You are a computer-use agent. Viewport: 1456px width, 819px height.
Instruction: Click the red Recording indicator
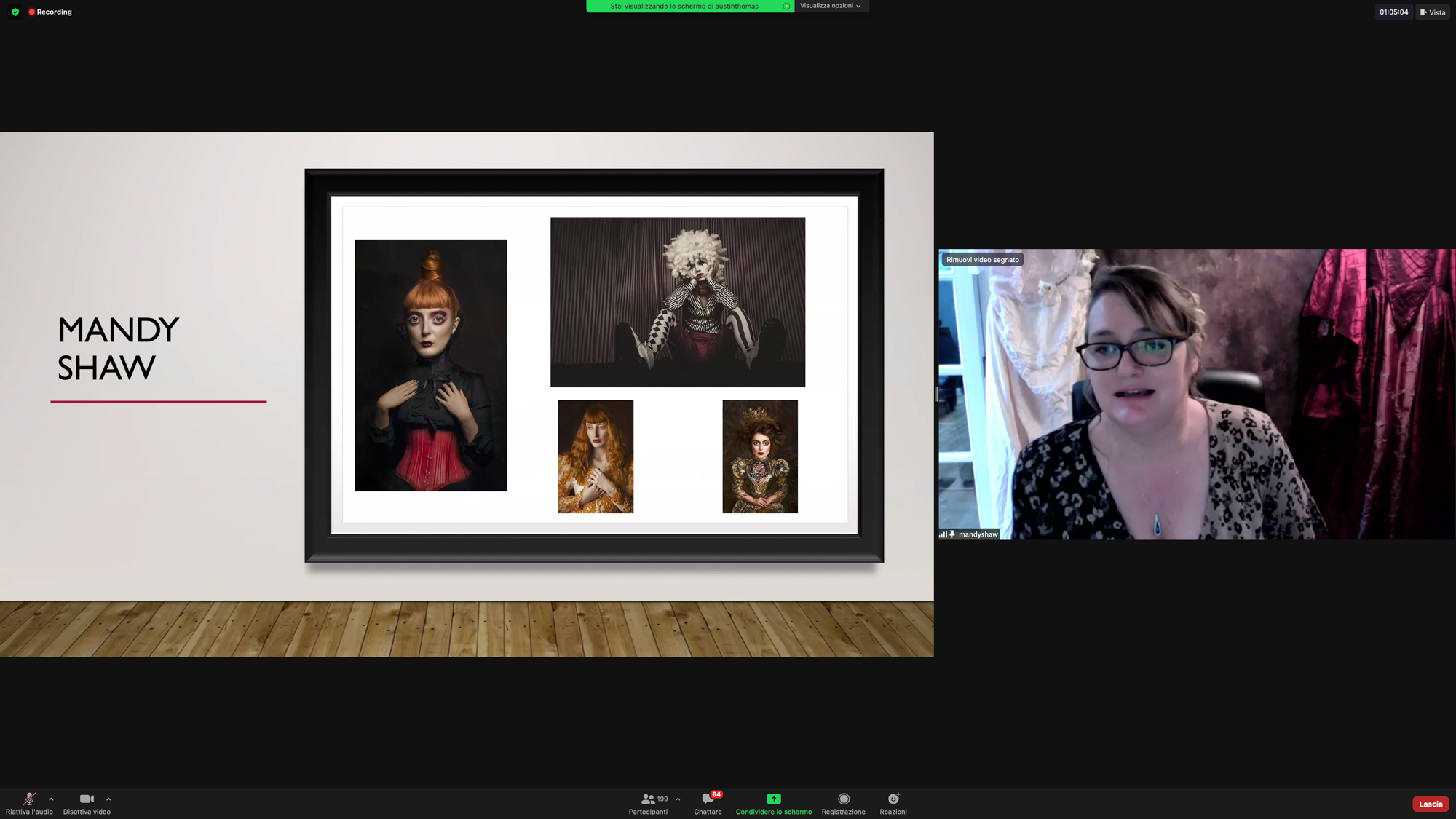[50, 12]
